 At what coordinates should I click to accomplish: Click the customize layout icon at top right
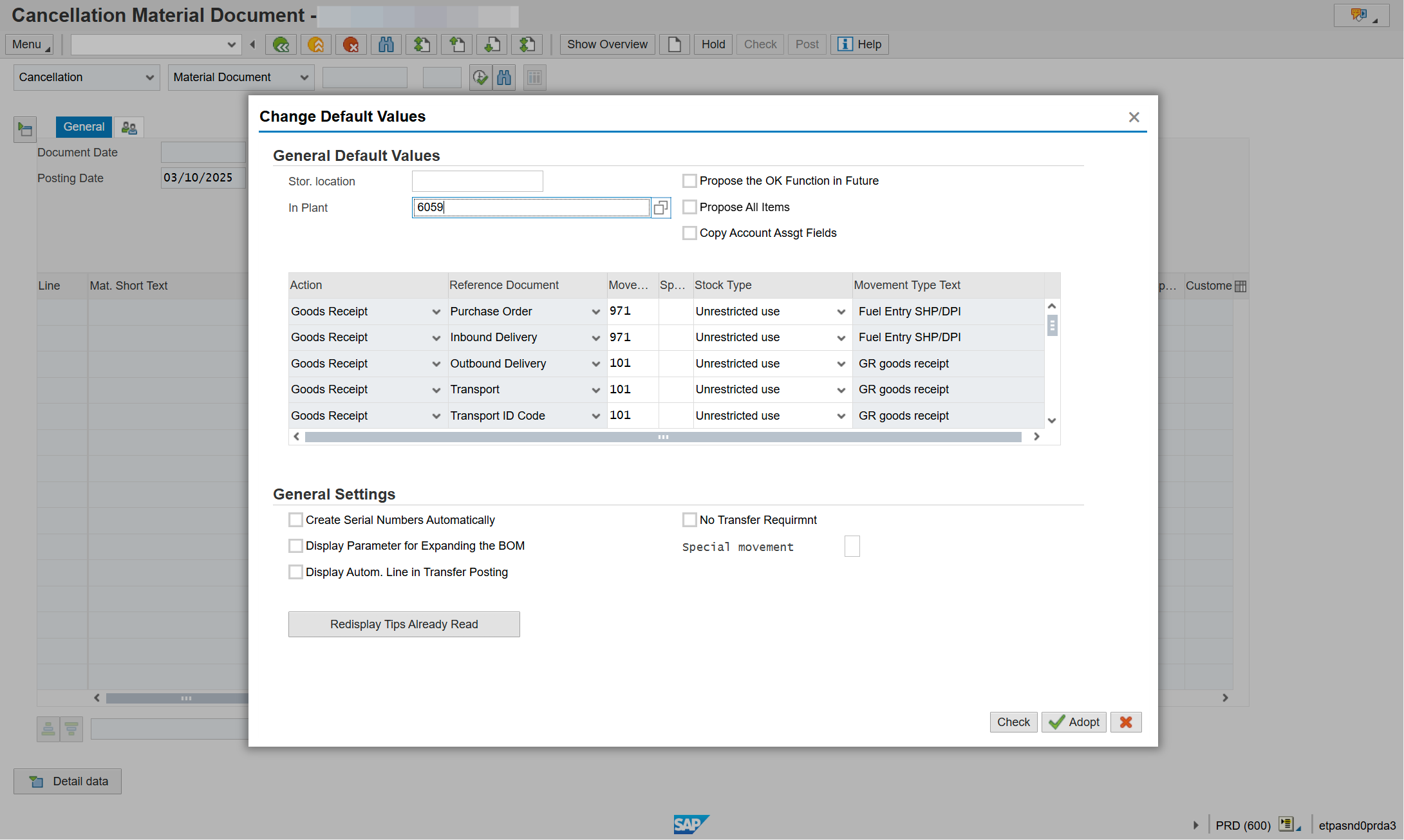pyautogui.click(x=1360, y=15)
